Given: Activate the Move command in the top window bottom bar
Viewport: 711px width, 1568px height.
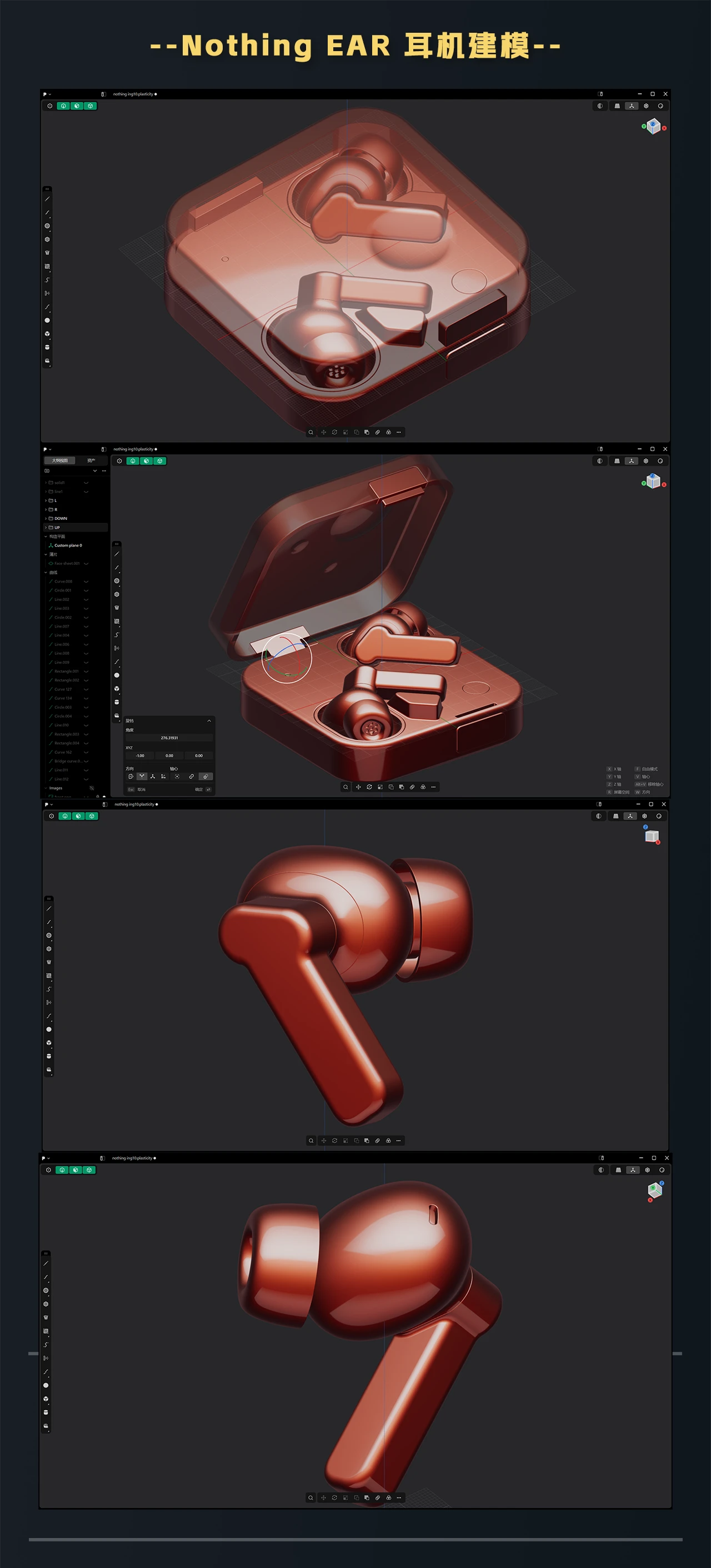Looking at the screenshot, I should click(323, 432).
